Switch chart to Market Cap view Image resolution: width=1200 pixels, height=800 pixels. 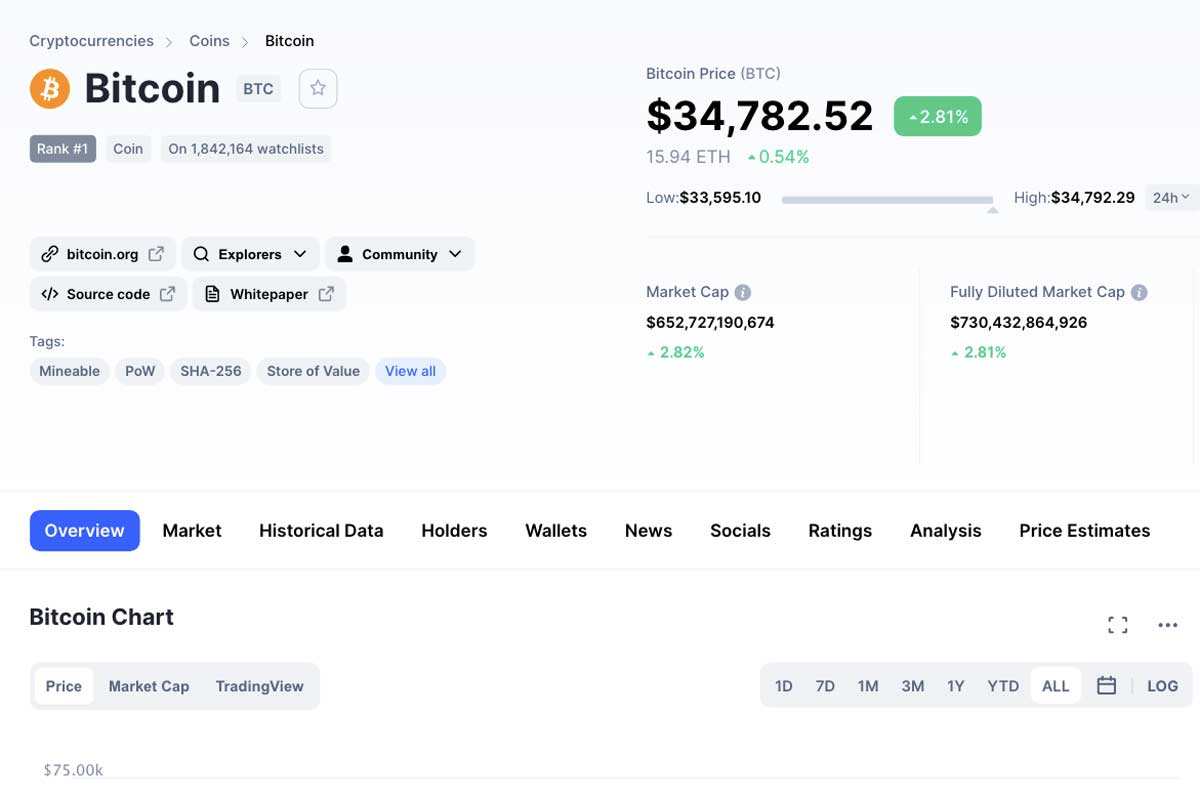click(x=149, y=686)
